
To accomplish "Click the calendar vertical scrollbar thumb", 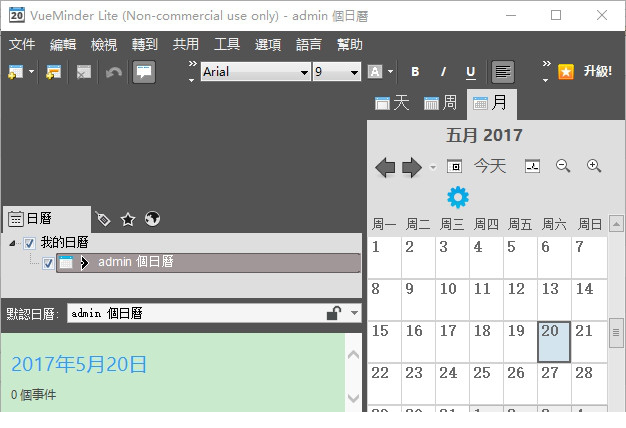I will (616, 333).
